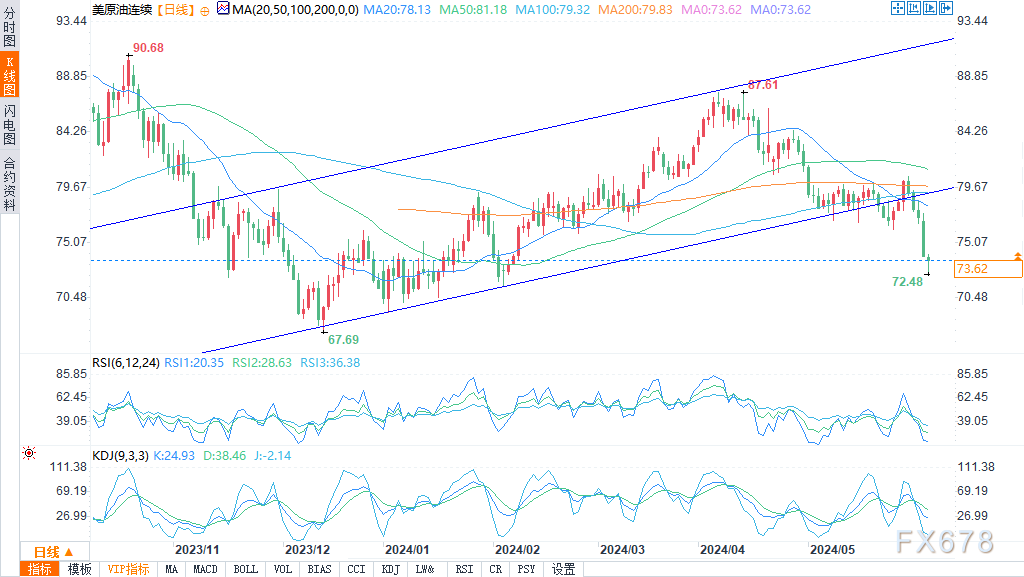The image size is (1024, 577).
Task: Click the red sun marker beside KDJ panel
Action: [29, 453]
